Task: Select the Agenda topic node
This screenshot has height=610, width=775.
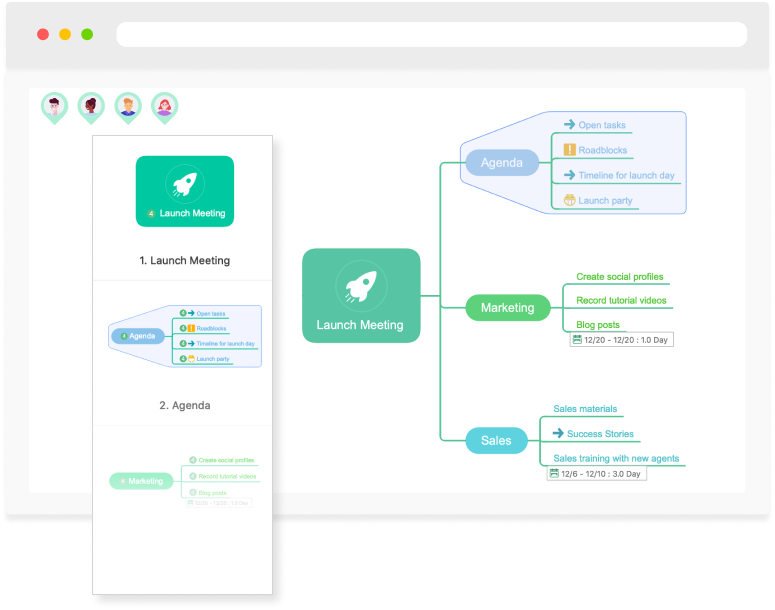Action: pos(501,163)
